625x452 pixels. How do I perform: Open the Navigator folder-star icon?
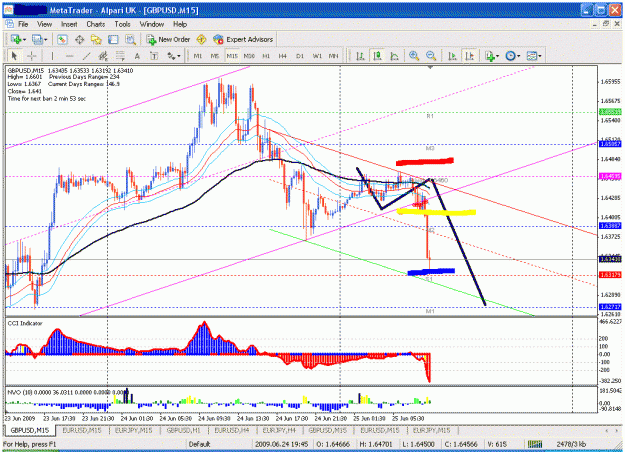tap(96, 39)
